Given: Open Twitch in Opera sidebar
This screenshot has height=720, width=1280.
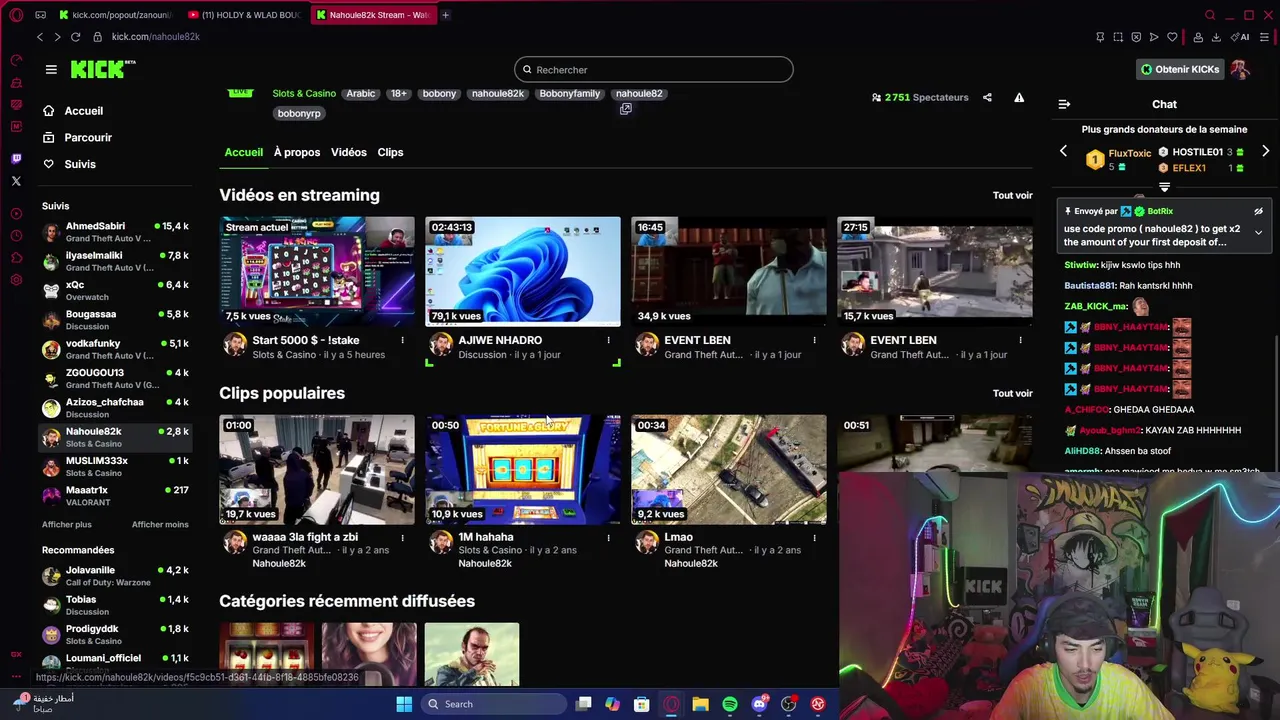Looking at the screenshot, I should pos(16,158).
